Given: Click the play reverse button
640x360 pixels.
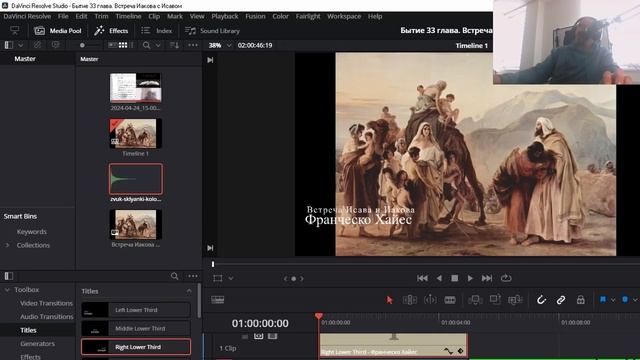Looking at the screenshot, I should click(439, 278).
